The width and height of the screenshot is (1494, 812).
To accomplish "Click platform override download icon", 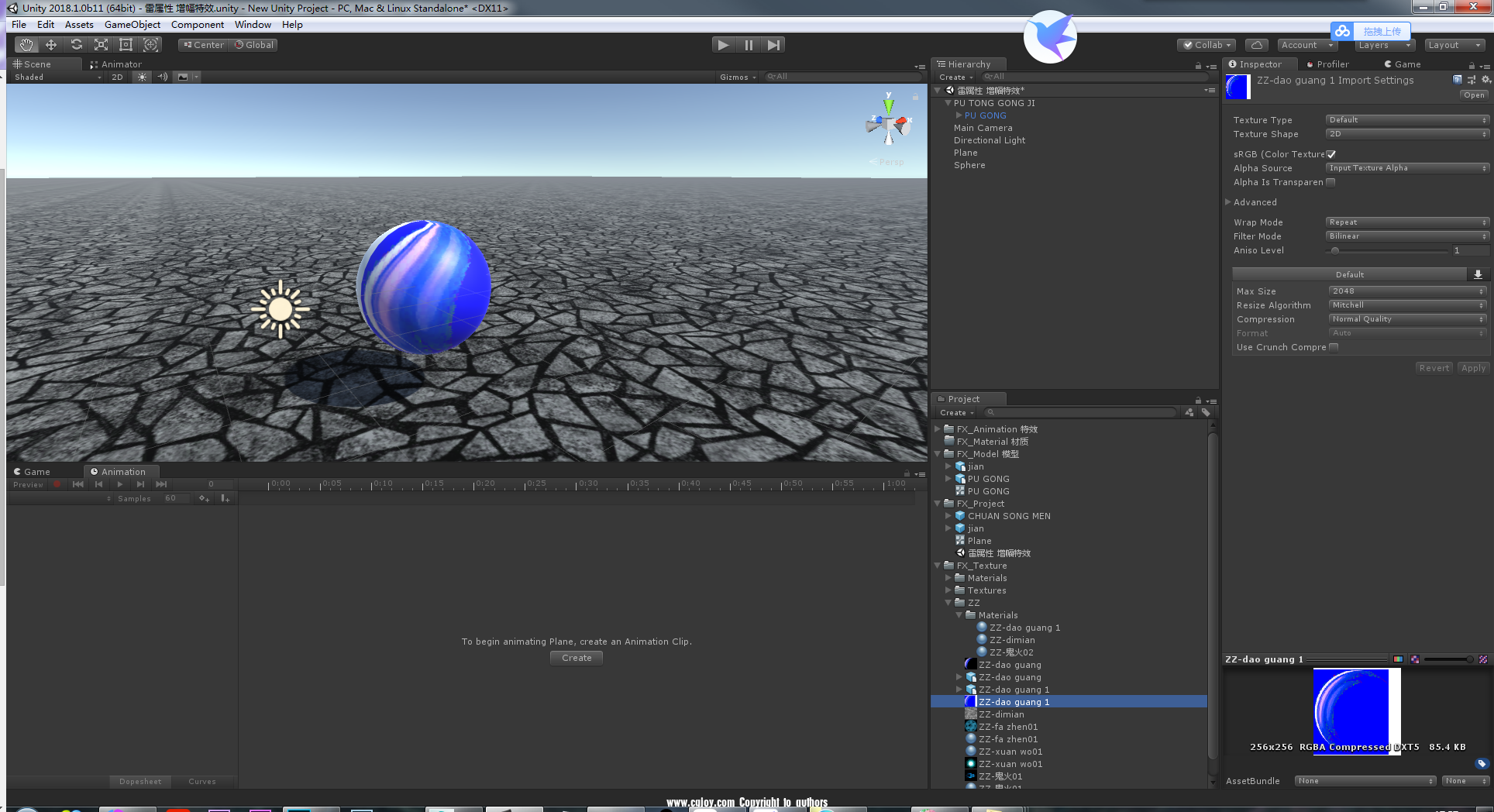I will 1478,274.
